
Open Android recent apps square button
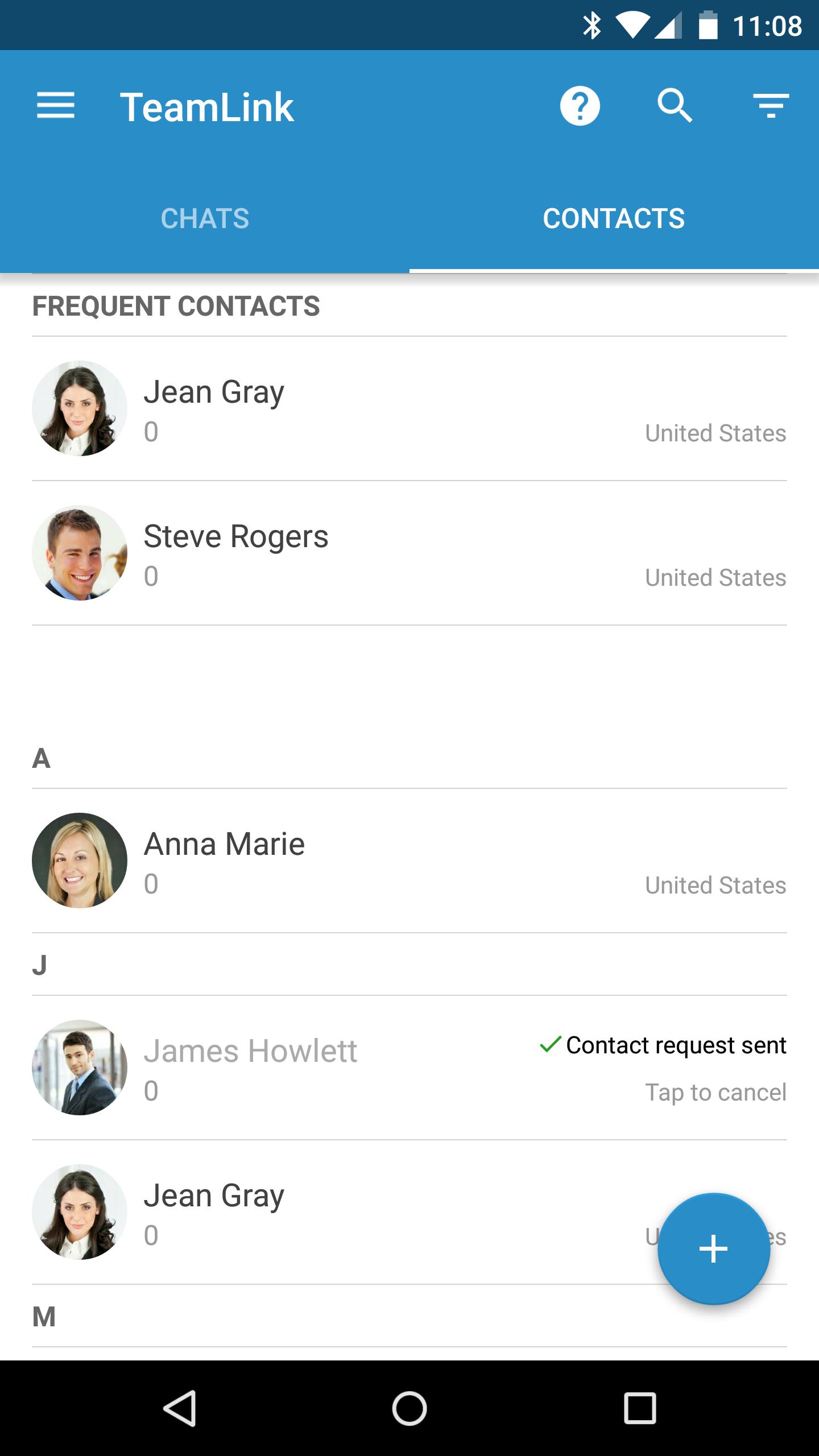click(640, 1408)
